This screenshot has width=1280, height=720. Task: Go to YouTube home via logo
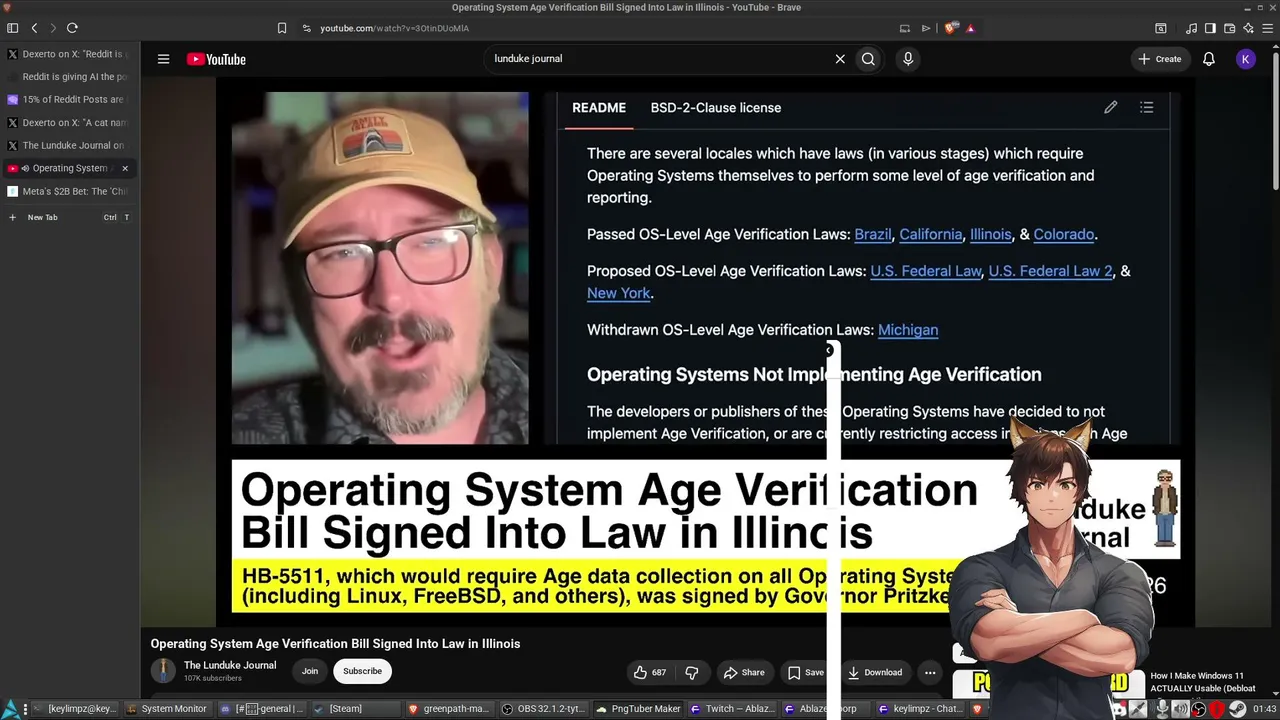point(216,59)
